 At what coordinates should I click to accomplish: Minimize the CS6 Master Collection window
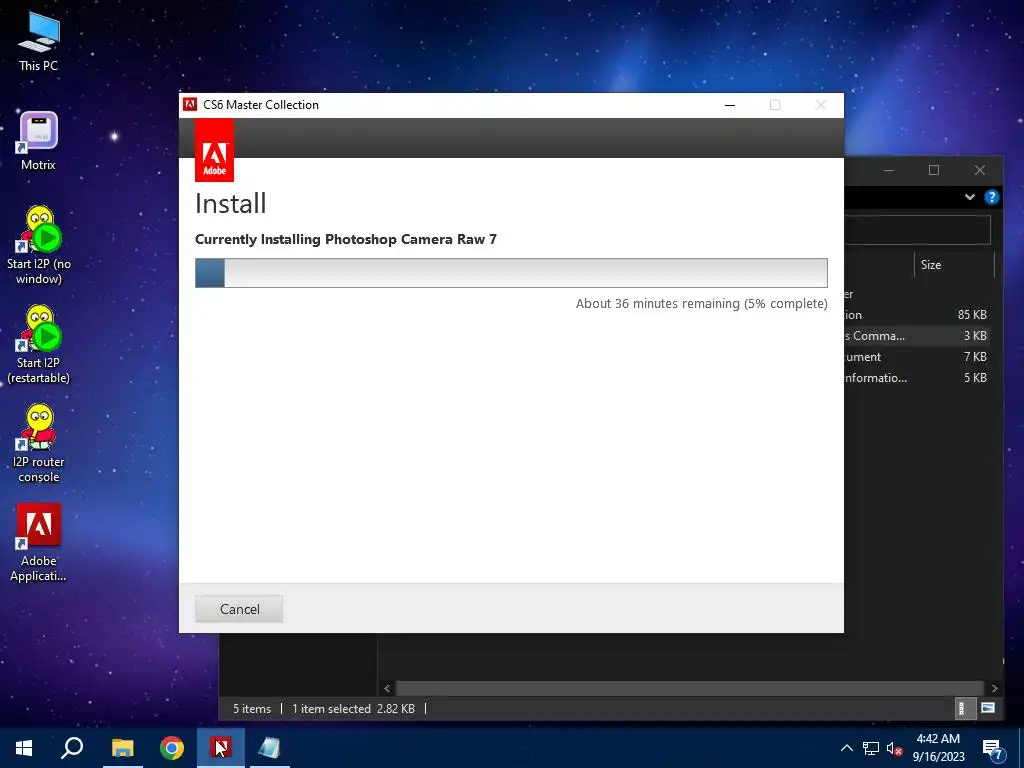(730, 105)
